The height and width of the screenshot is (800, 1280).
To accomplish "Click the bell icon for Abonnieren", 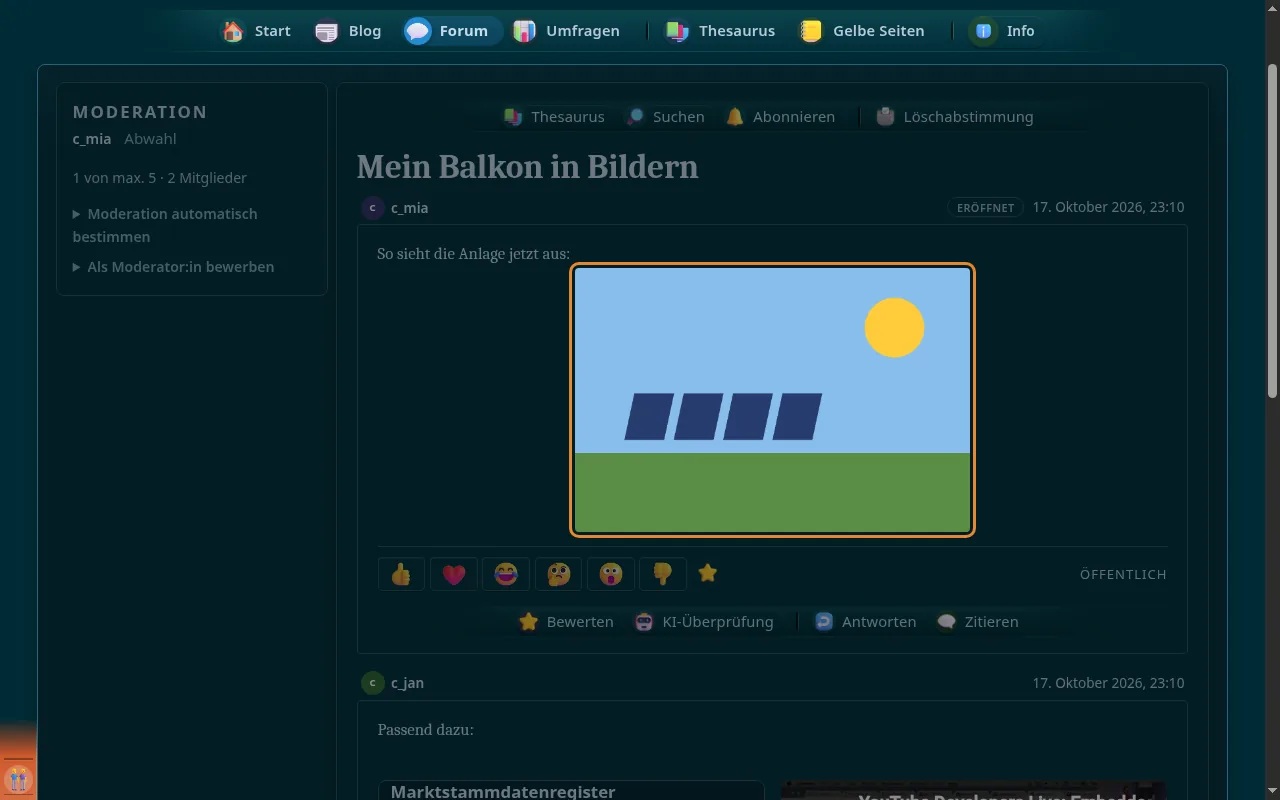I will coord(735,117).
